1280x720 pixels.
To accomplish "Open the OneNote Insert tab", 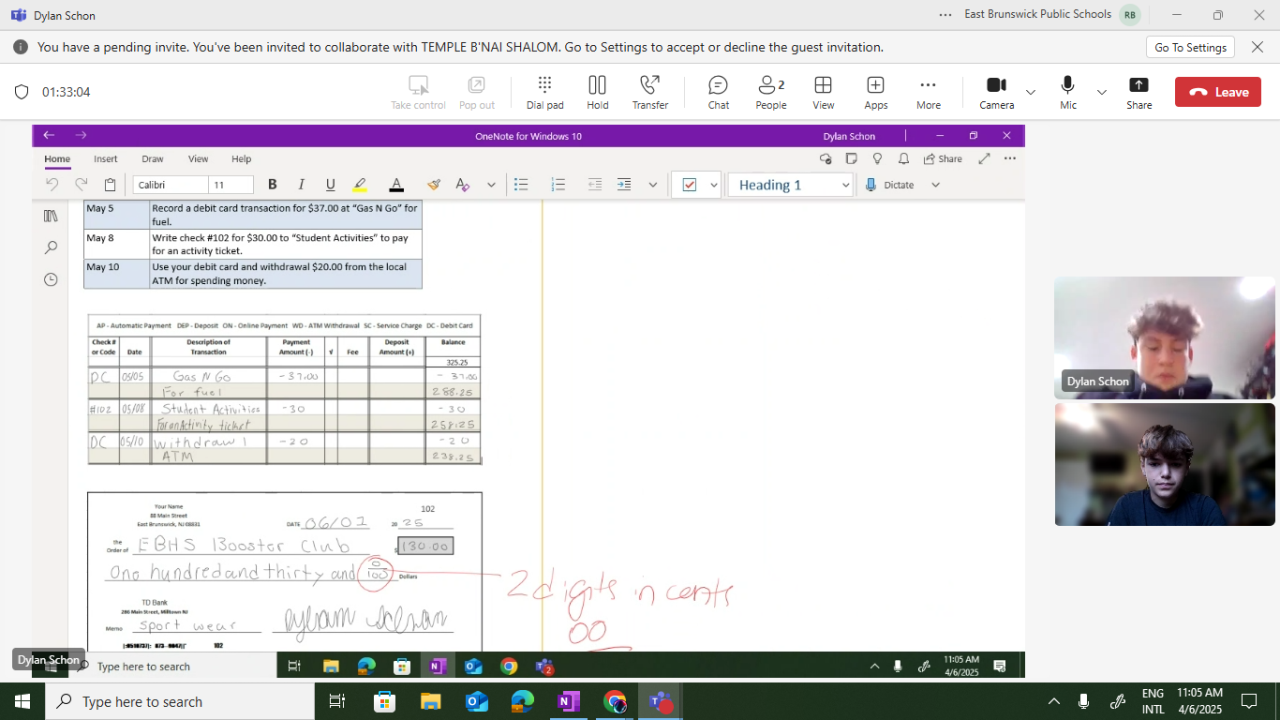I will pos(106,159).
